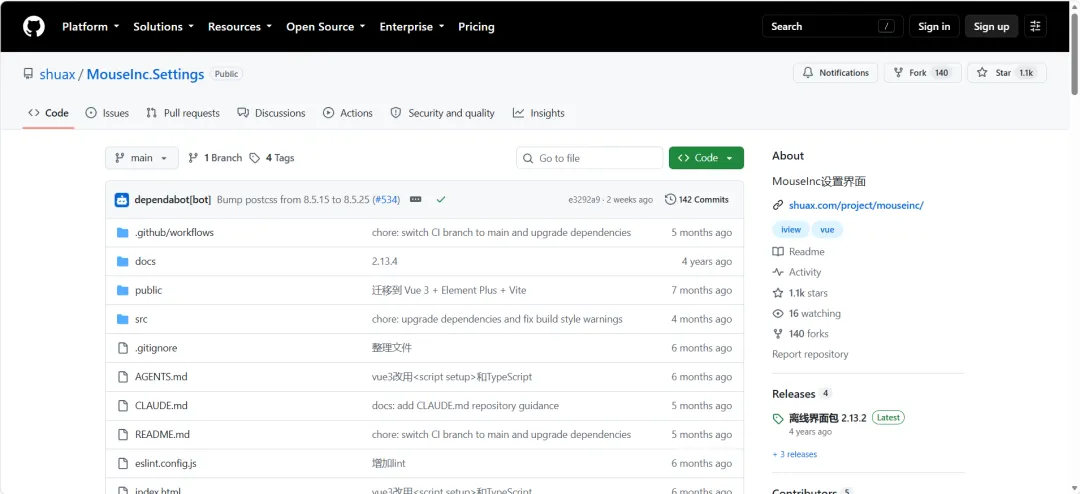Click the vue topic tag
This screenshot has width=1080, height=494.
click(x=827, y=230)
